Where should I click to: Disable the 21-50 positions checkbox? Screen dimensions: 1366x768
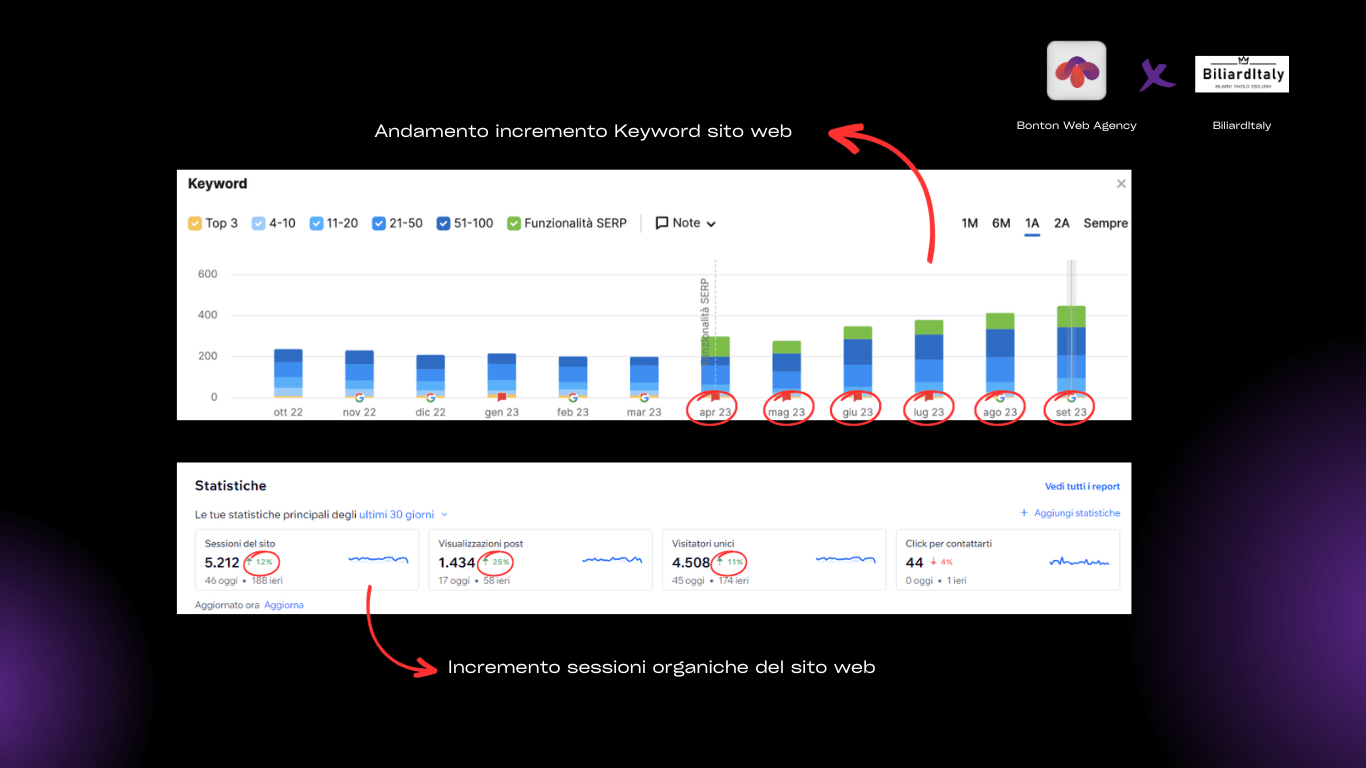[379, 223]
